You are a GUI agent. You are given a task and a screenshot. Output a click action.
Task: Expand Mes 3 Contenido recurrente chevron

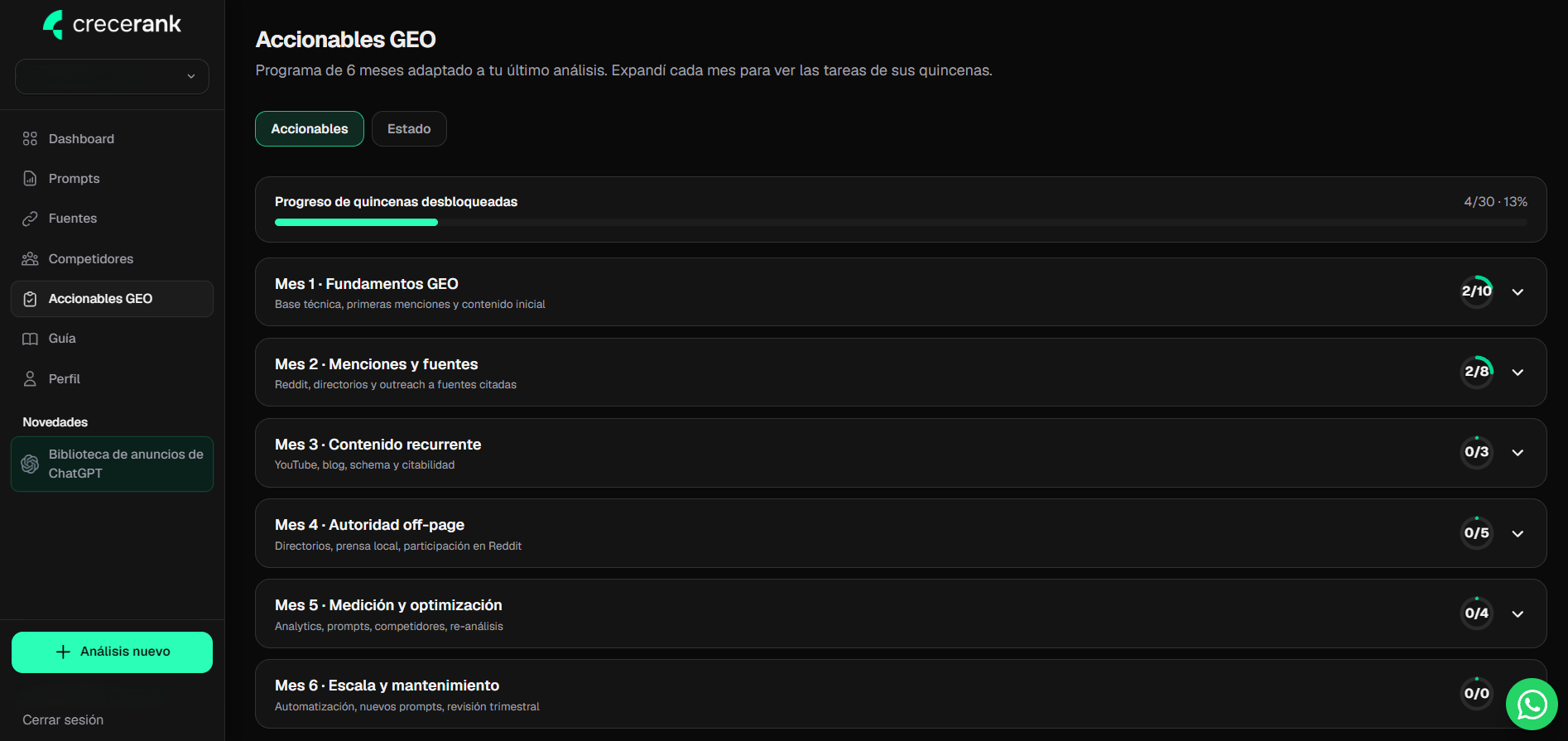(1517, 452)
